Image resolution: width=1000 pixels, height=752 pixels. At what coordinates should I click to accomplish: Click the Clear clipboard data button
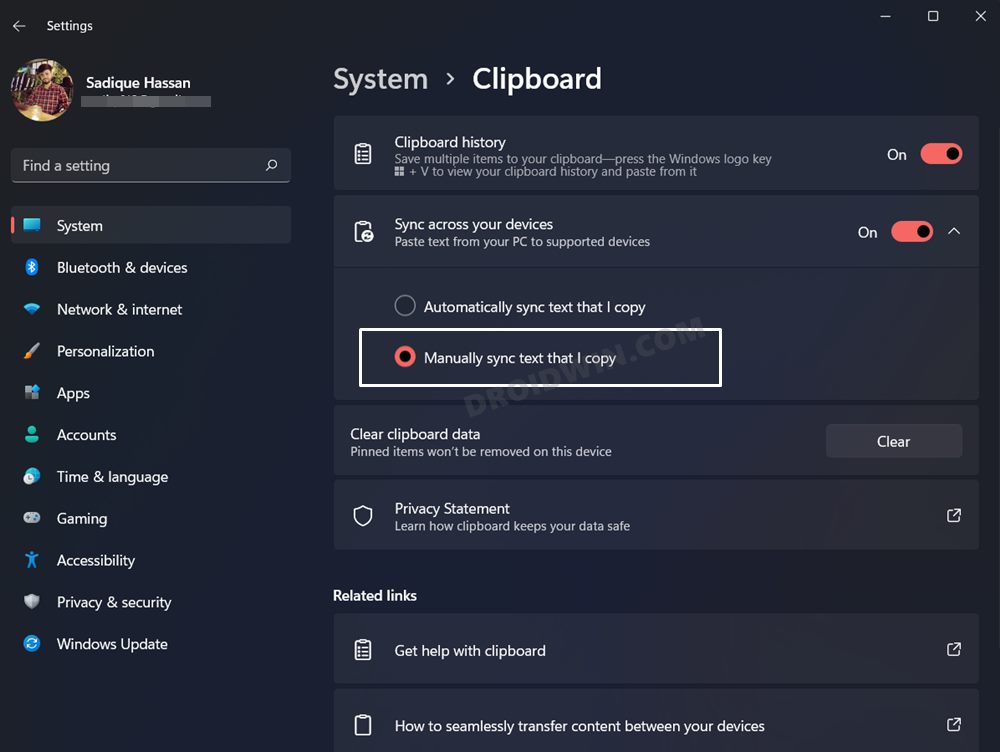click(x=893, y=441)
